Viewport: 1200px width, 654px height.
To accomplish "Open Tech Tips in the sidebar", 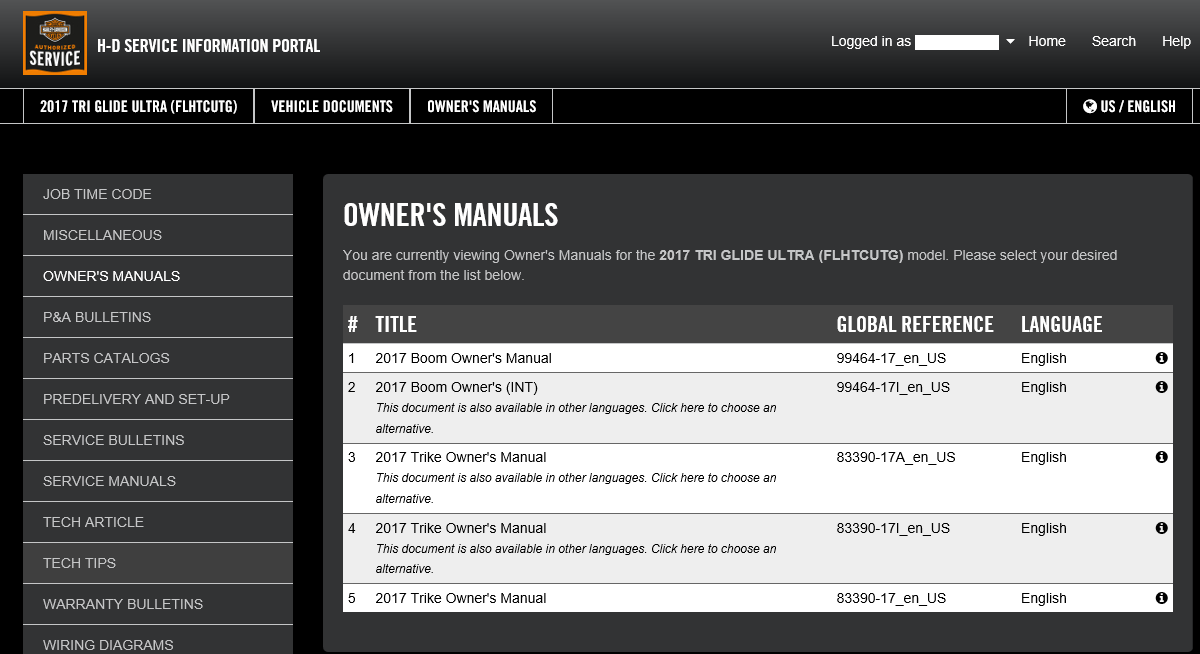I will (x=79, y=563).
